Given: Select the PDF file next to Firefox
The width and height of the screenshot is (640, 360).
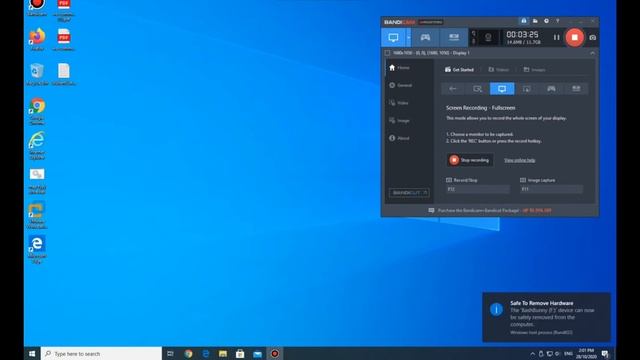Looking at the screenshot, I should click(x=64, y=40).
